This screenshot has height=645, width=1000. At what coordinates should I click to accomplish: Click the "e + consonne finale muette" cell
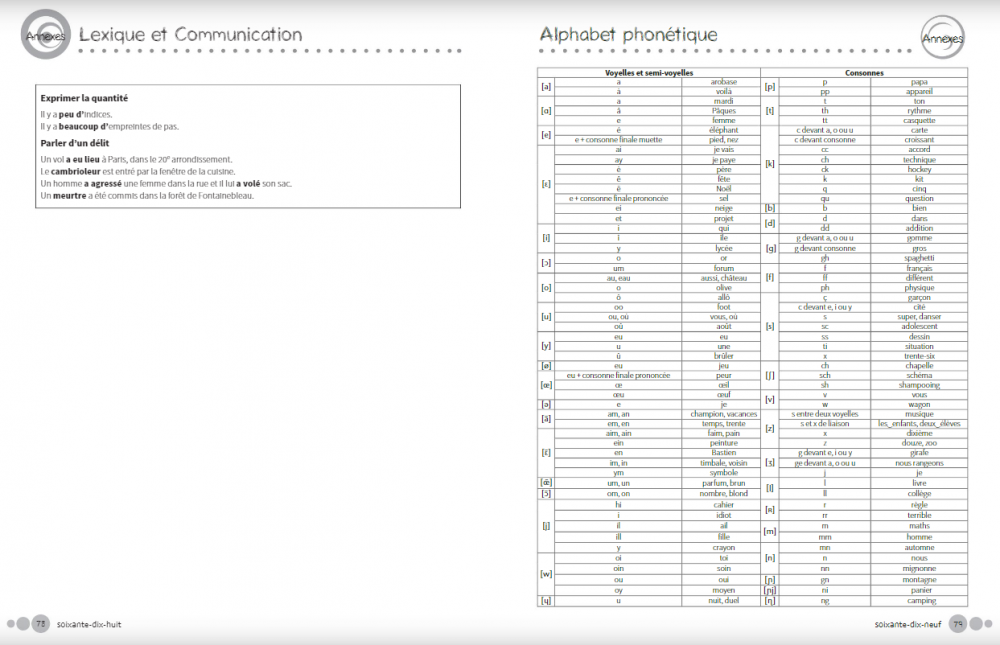pos(618,139)
